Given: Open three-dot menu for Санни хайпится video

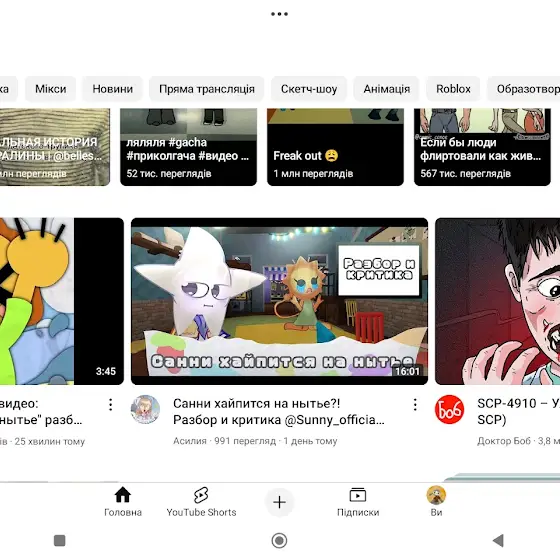Looking at the screenshot, I should tap(415, 405).
